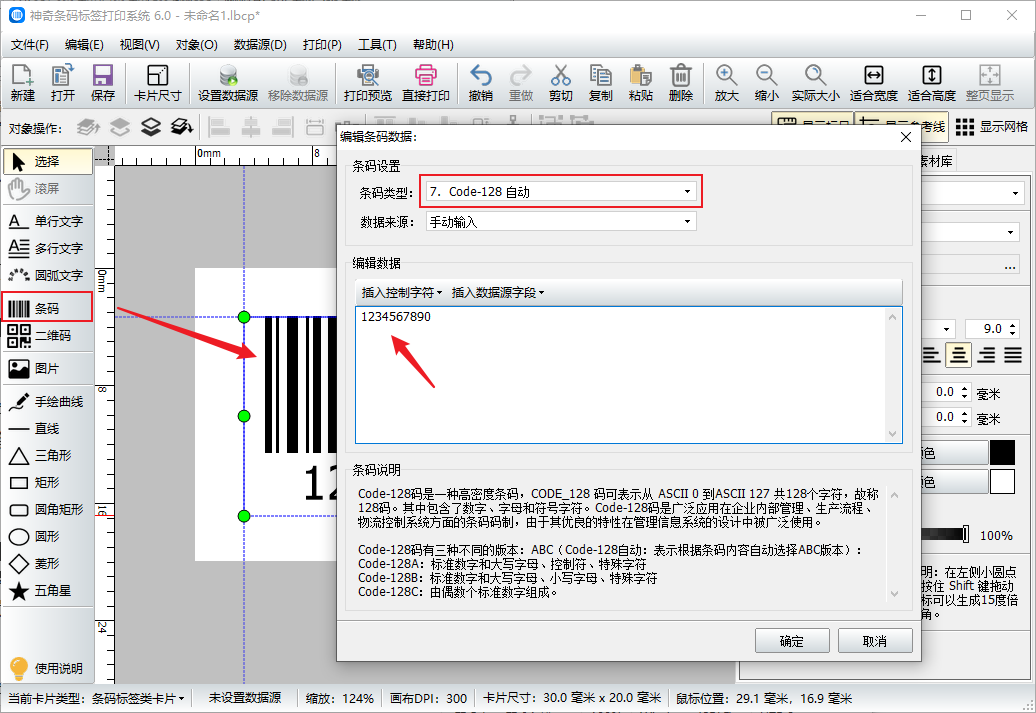The width and height of the screenshot is (1036, 713).
Task: Open the 数据源(D) menu
Action: 260,45
